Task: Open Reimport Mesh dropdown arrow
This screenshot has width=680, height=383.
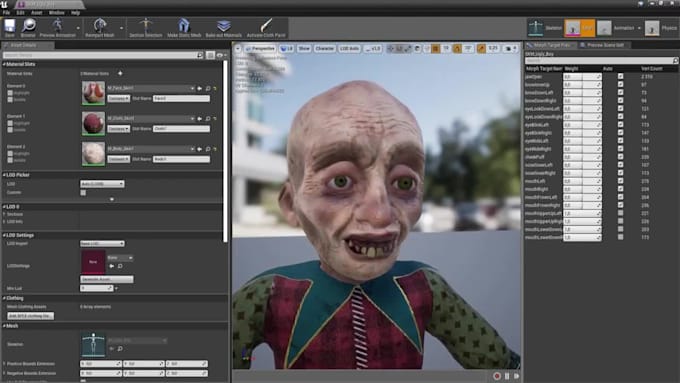Action: [121, 28]
